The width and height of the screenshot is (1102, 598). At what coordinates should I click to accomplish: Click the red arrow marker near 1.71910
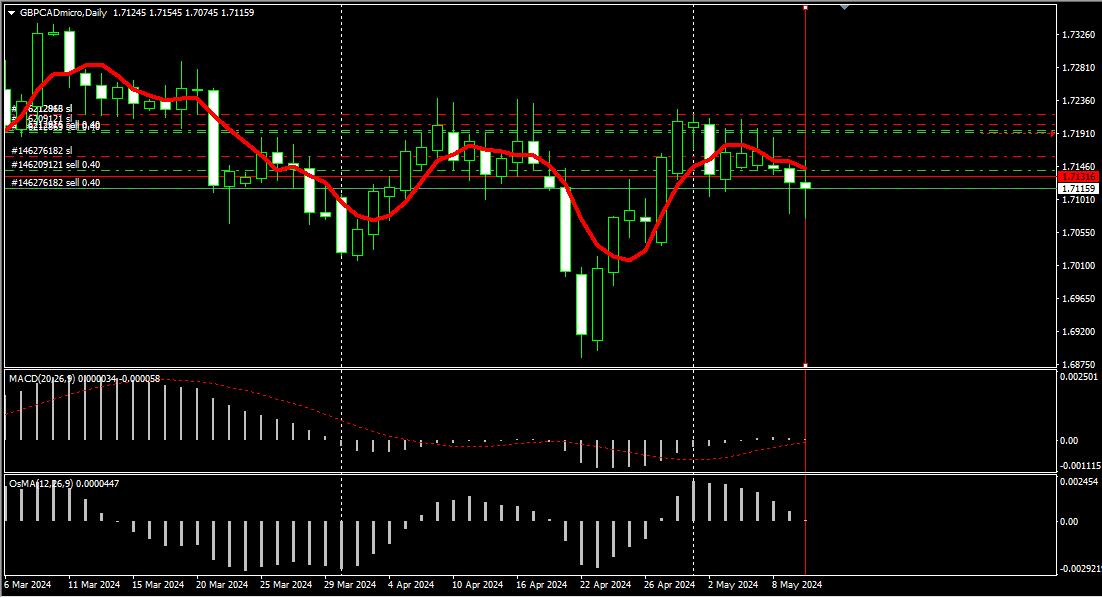coord(1052,134)
